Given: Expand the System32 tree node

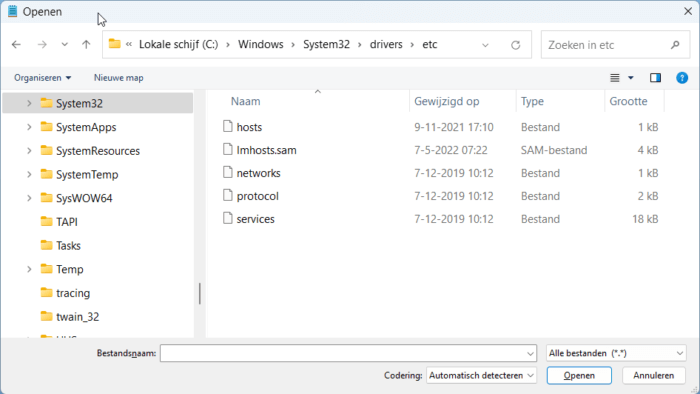Looking at the screenshot, I should tap(29, 103).
